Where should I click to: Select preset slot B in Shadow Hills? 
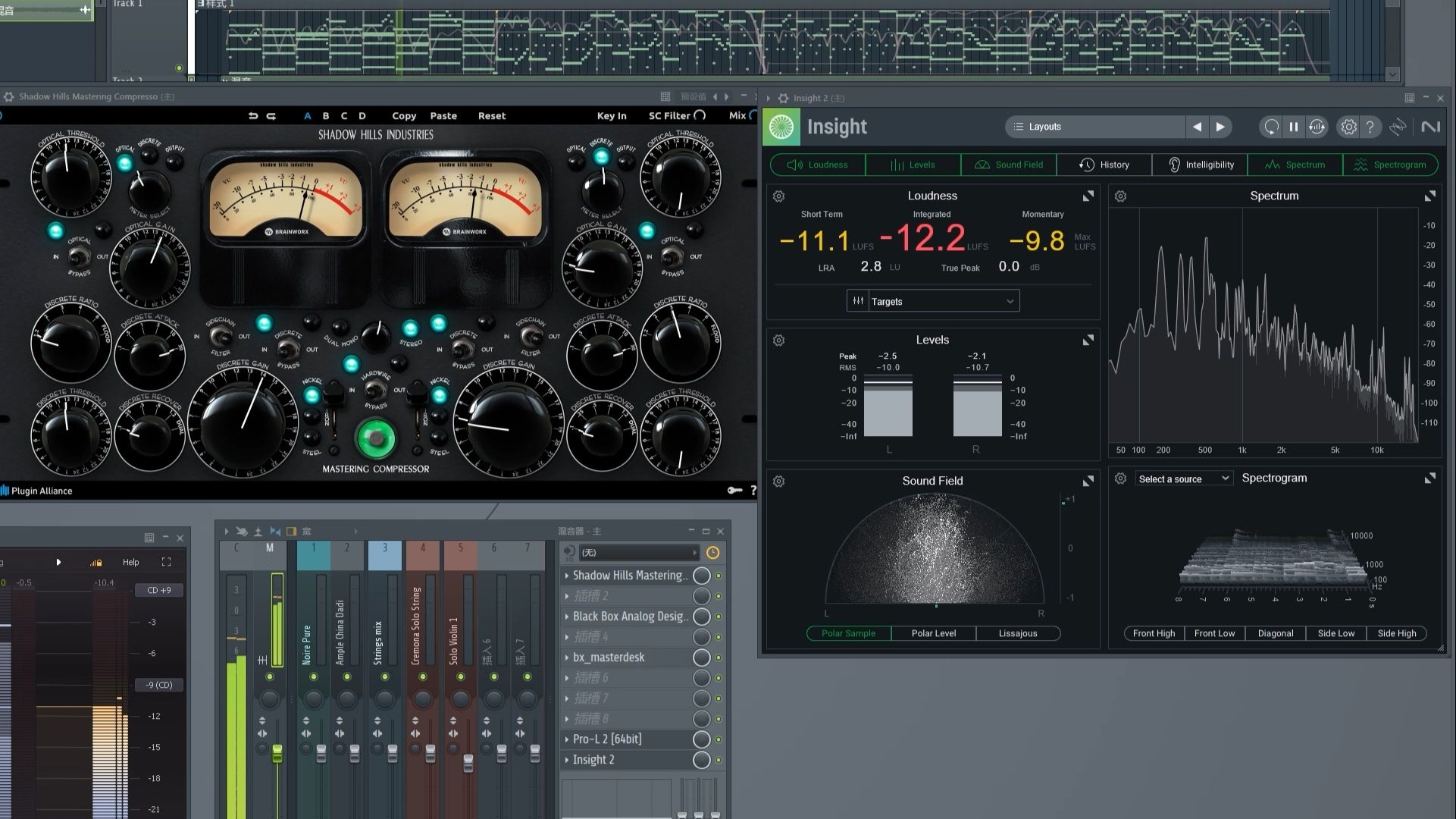click(326, 116)
